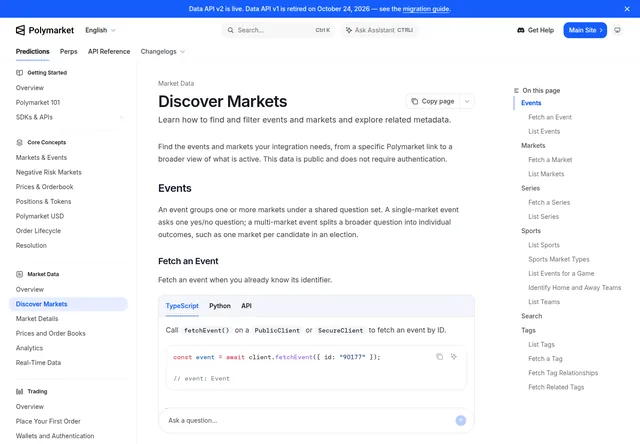The height and width of the screenshot is (444, 640).
Task: Jump to Search in page outline
Action: [x=531, y=316]
